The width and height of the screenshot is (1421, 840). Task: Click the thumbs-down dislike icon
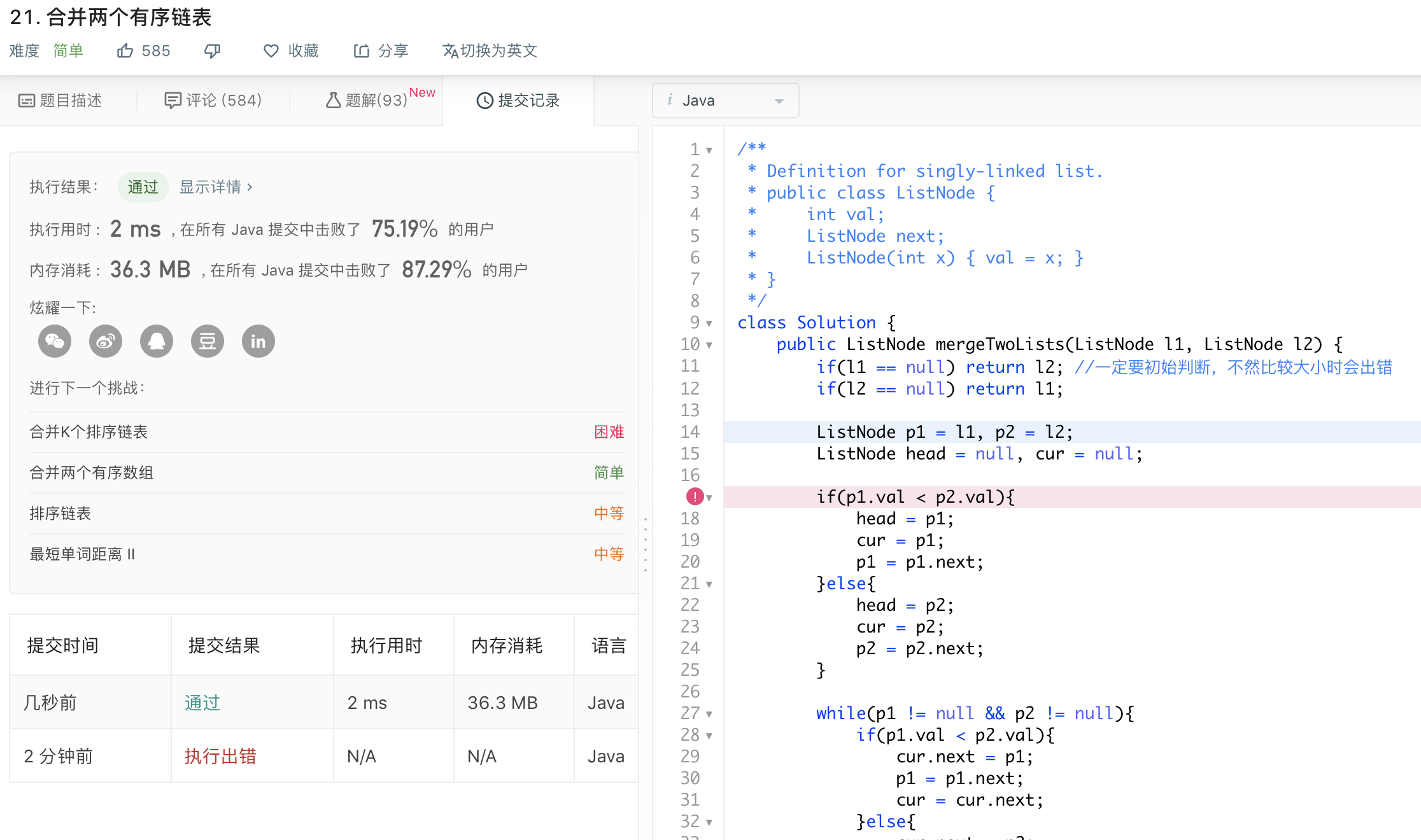pos(212,51)
